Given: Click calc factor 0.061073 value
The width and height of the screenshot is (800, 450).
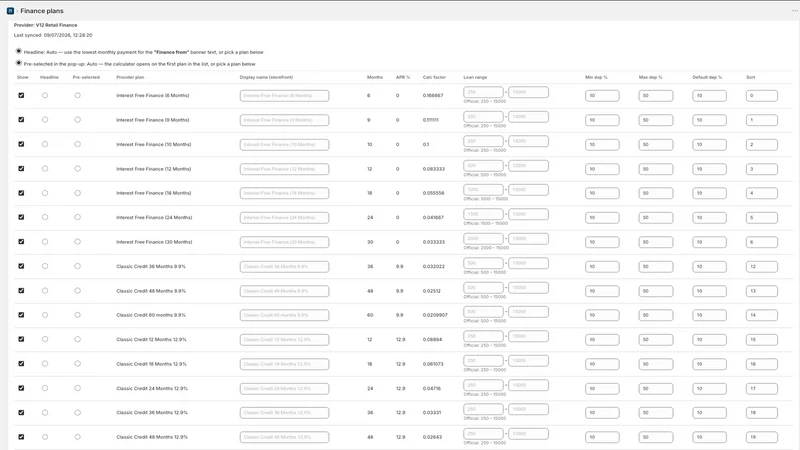Looking at the screenshot, I should coord(433,364).
